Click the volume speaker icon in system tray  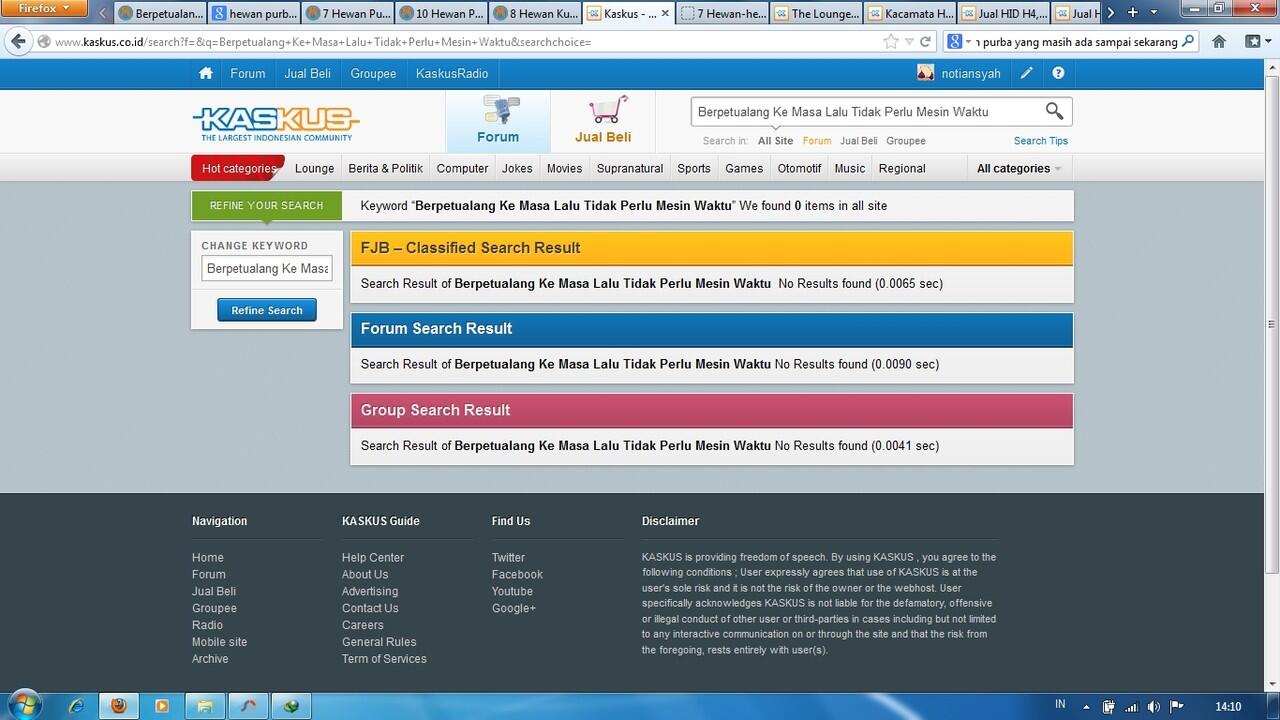(x=1153, y=707)
